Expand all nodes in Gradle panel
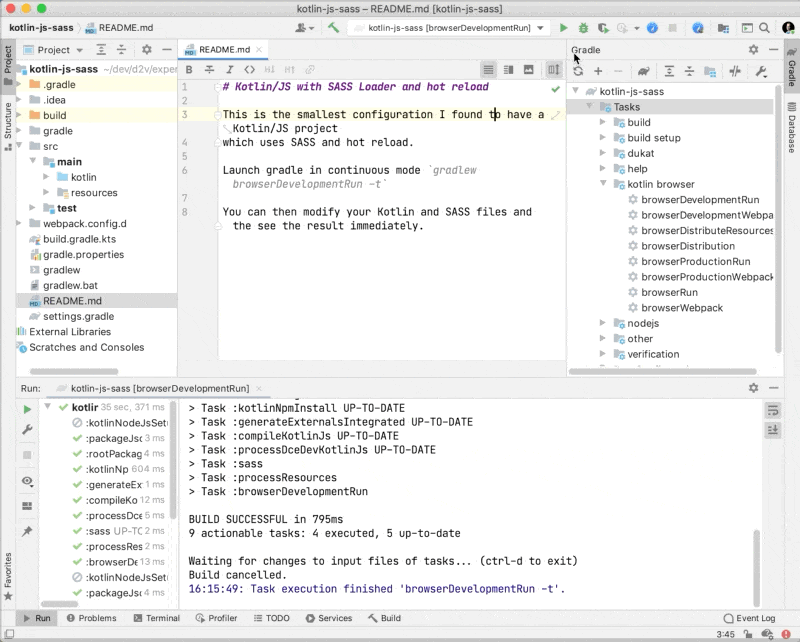Viewport: 800px width, 642px height. pyautogui.click(x=669, y=71)
